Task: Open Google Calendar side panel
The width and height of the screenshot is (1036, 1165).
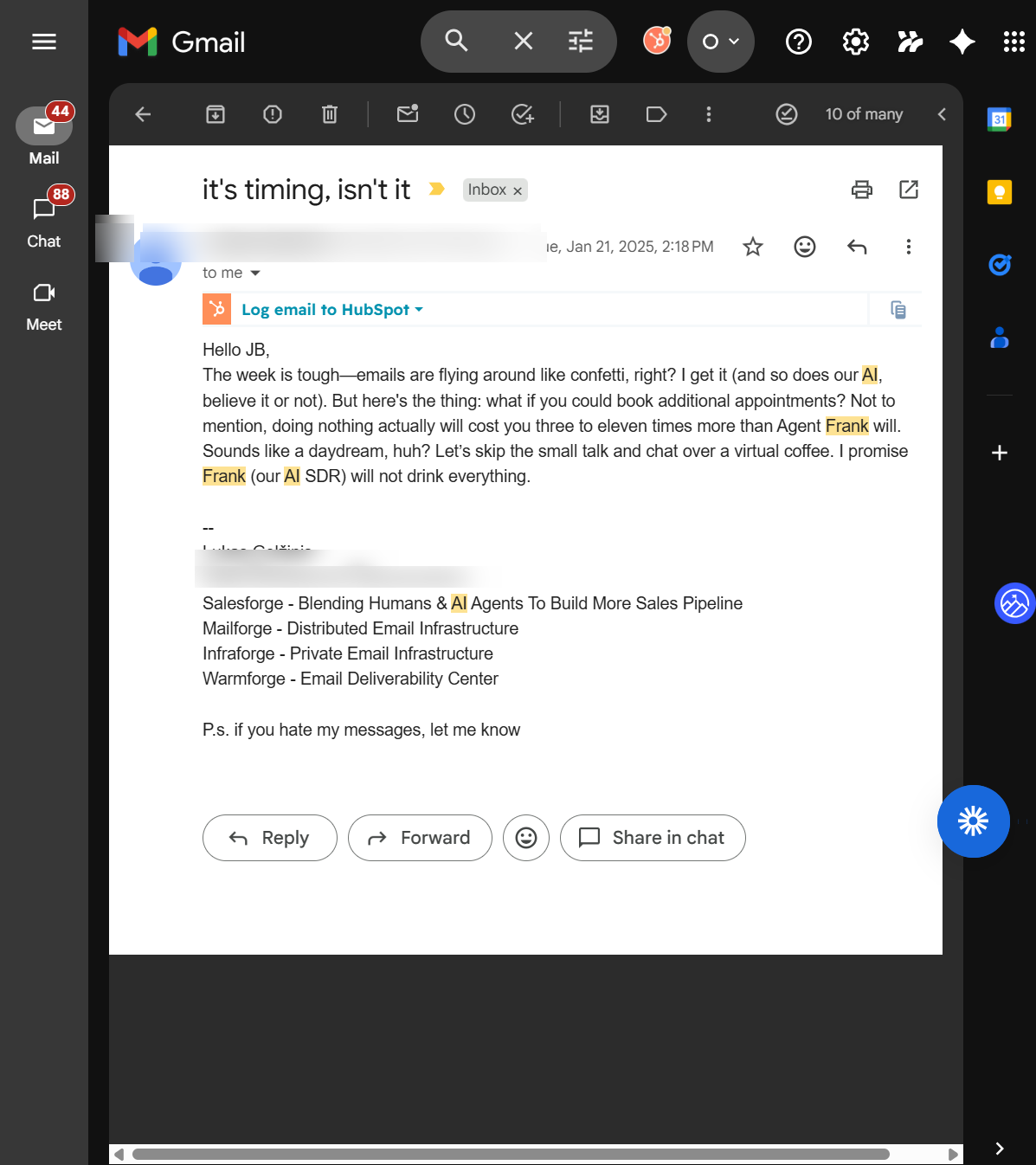Action: [x=1000, y=119]
